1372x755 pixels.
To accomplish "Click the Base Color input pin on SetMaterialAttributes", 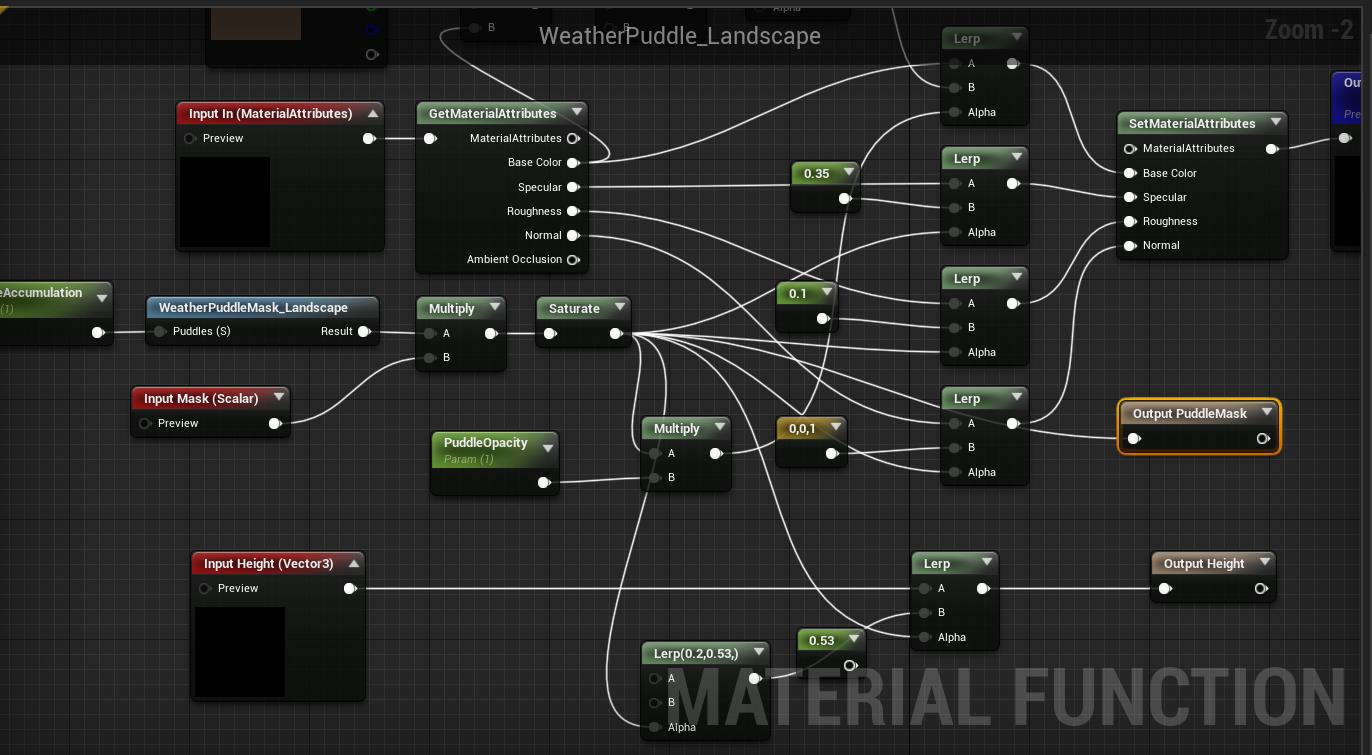I will (x=1130, y=173).
